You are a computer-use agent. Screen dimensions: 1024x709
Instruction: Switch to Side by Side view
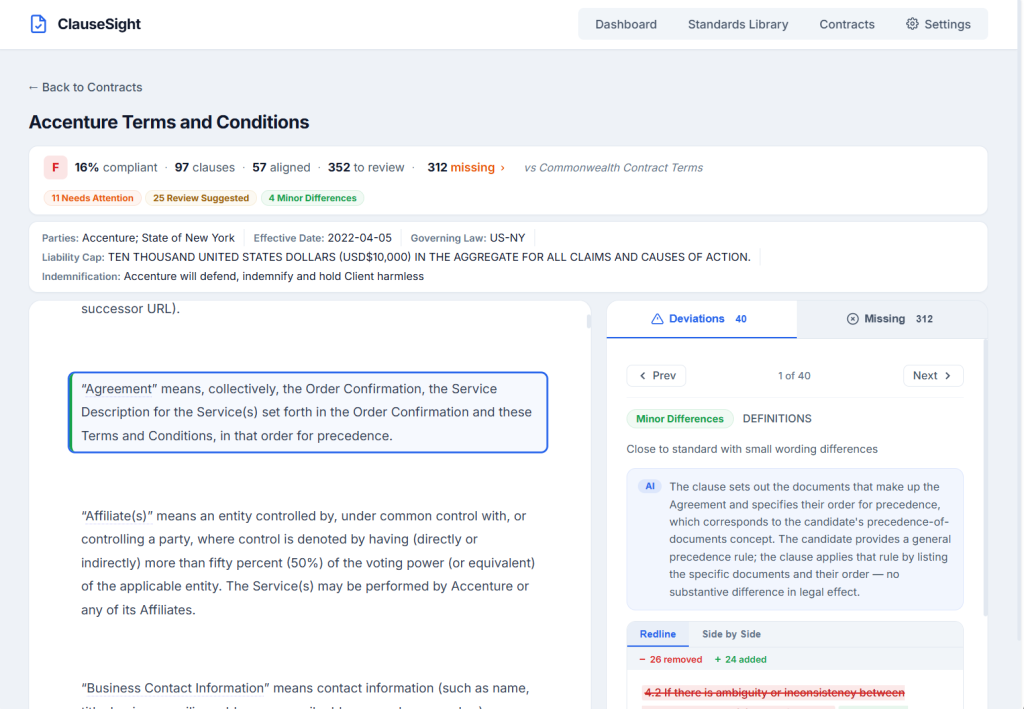(731, 634)
